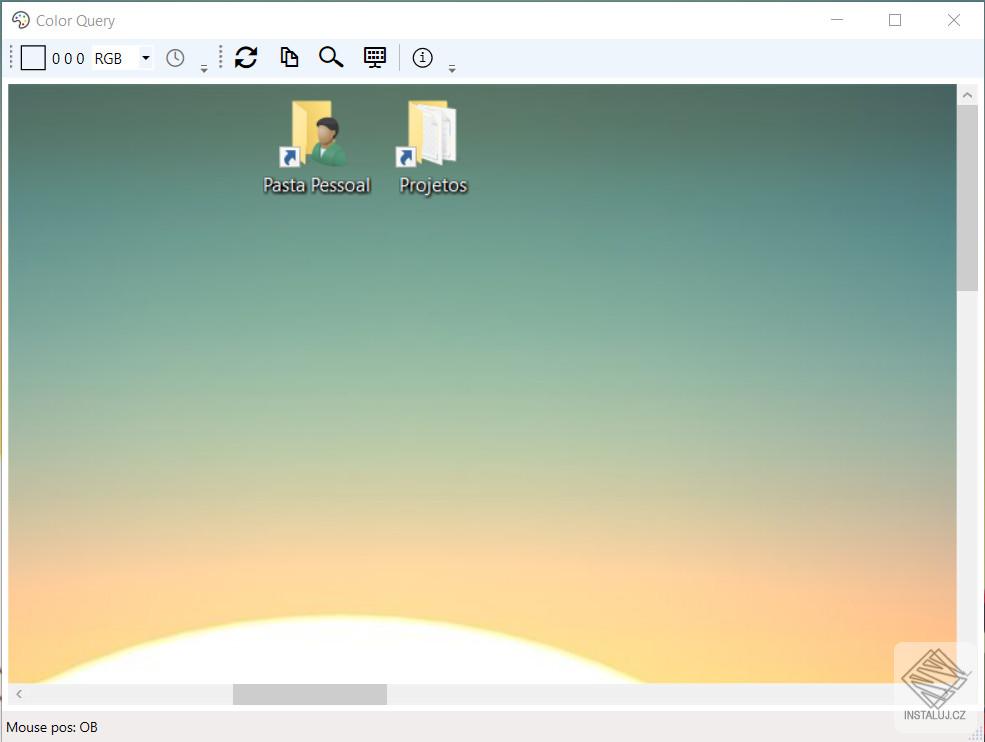The image size is (985, 742).
Task: Select the color preview swatch in the toolbar
Action: click(x=33, y=57)
